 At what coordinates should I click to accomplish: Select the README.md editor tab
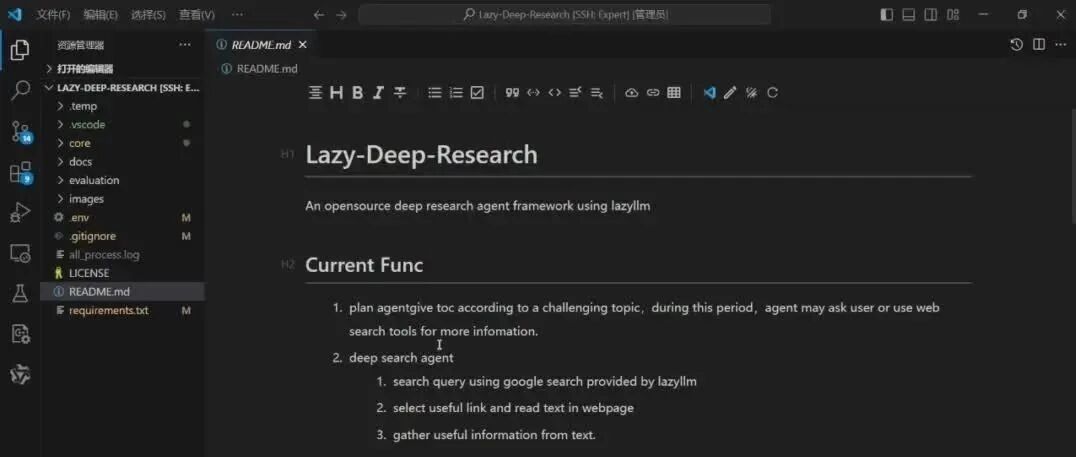pos(261,45)
